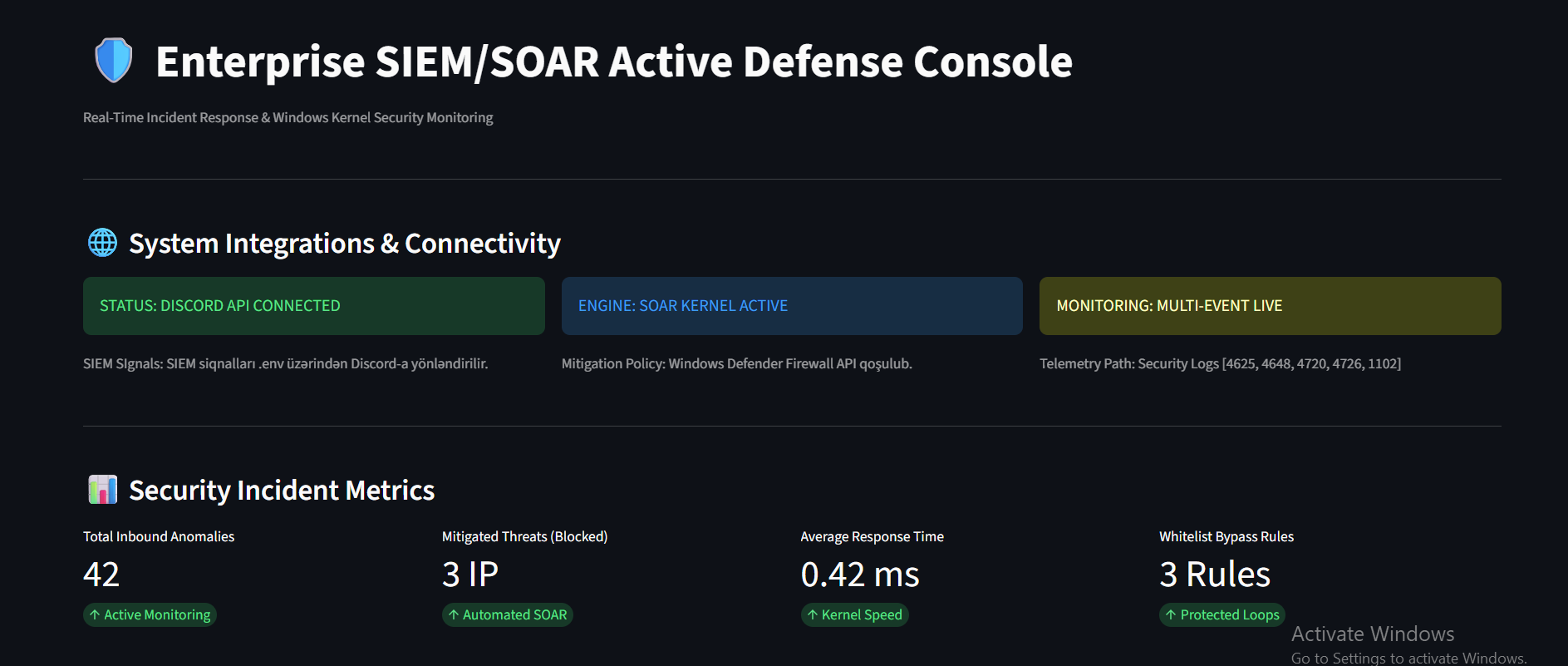Click the bar chart icon beside Security Incident Metrics
Screen dimensions: 1568x666
tap(103, 490)
